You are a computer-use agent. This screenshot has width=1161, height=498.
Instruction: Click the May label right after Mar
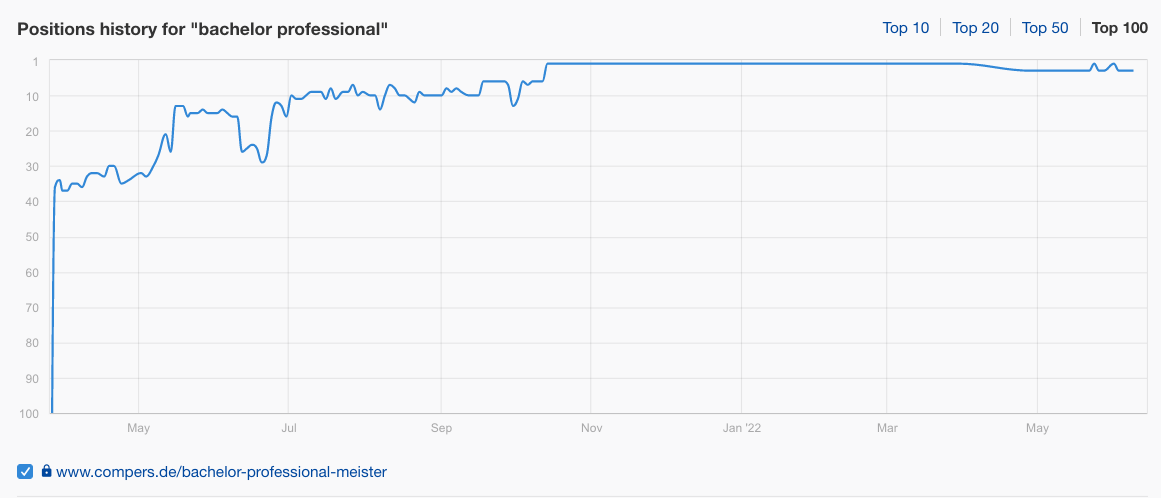click(x=1037, y=428)
